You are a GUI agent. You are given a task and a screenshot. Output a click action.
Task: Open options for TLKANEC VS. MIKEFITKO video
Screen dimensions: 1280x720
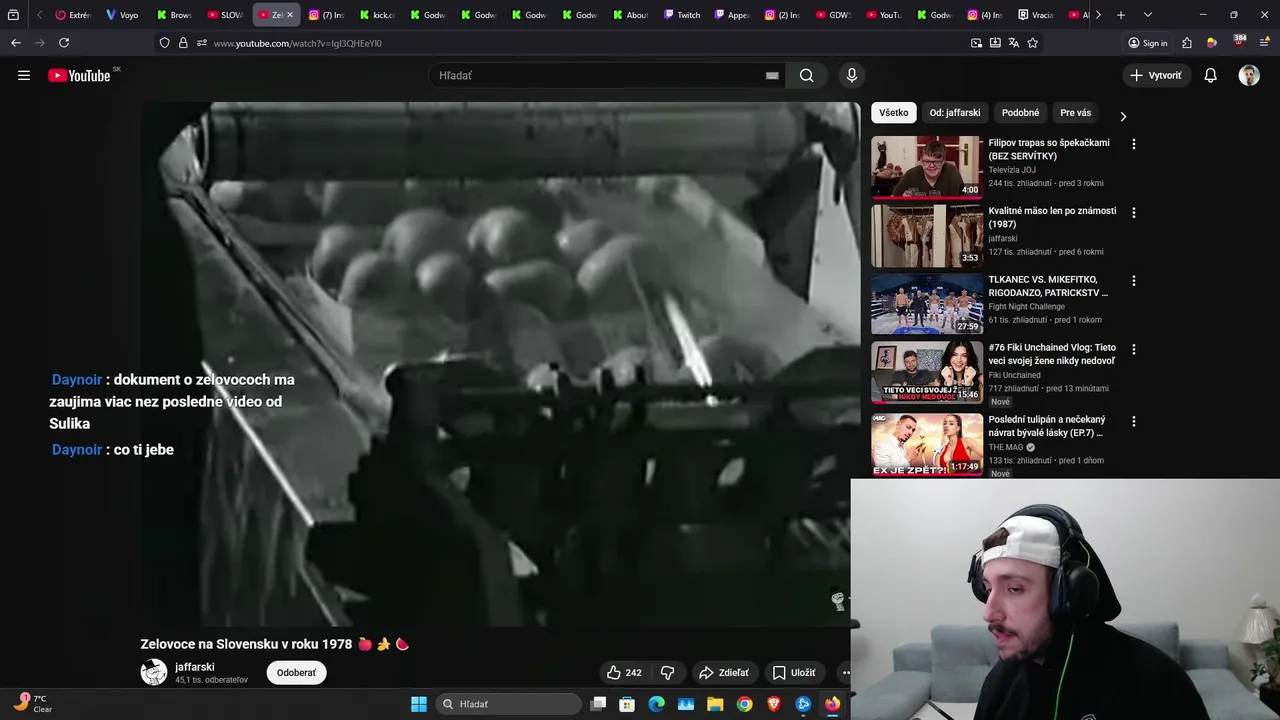pos(1133,281)
